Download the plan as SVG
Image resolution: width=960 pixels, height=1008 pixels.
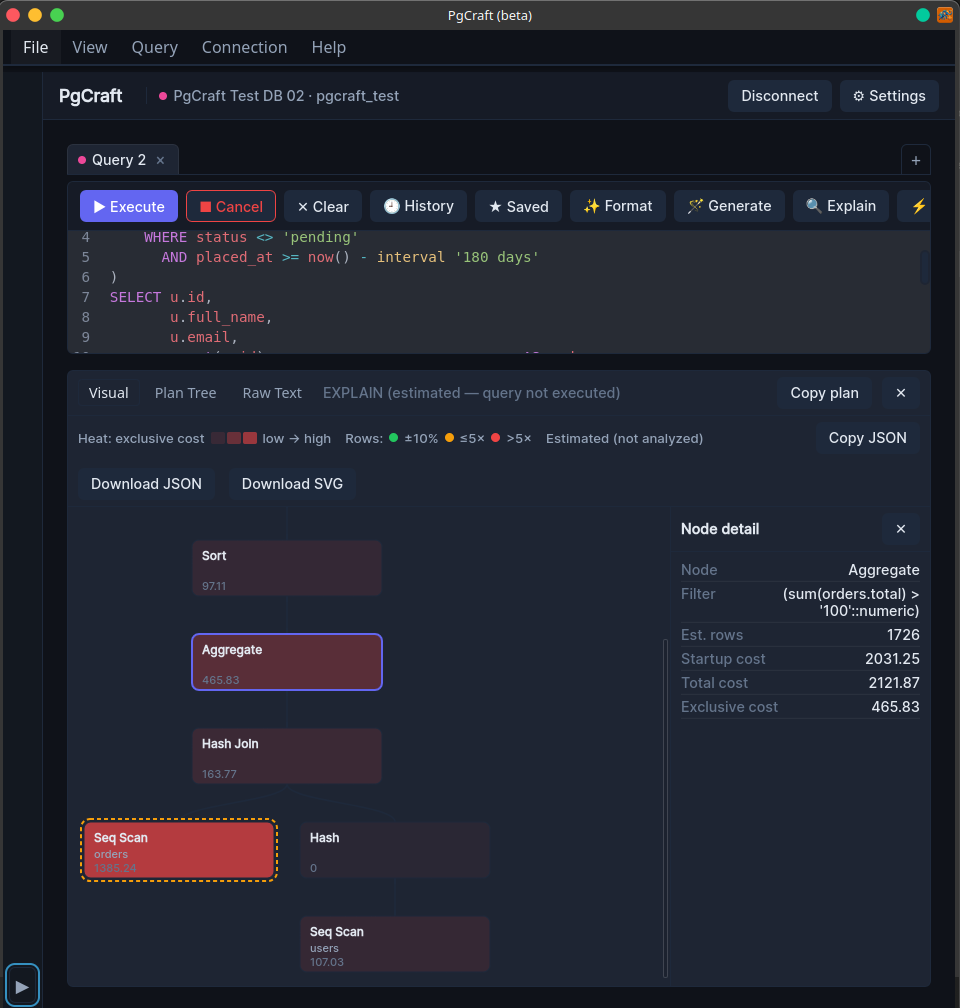[292, 483]
